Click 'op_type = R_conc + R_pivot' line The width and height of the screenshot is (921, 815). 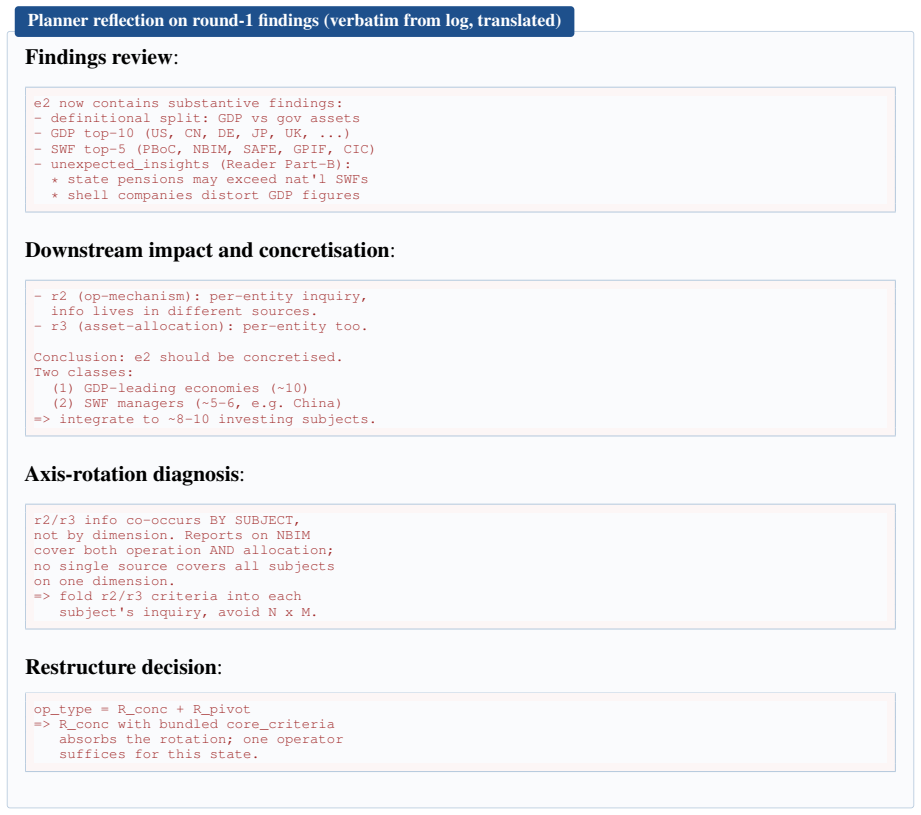pyautogui.click(x=142, y=710)
